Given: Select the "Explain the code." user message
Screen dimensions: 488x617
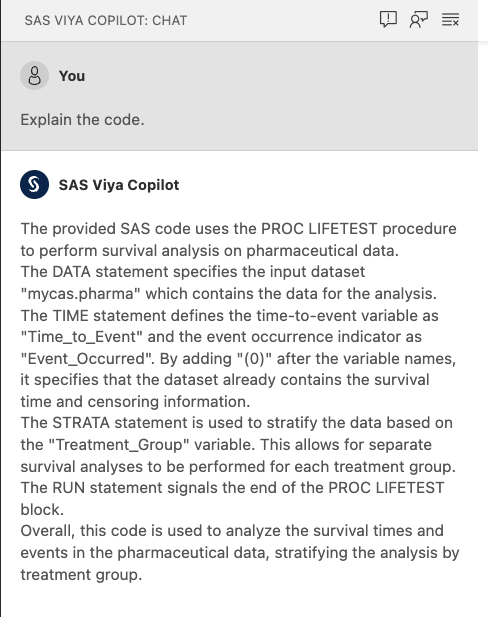Looking at the screenshot, I should pos(82,120).
